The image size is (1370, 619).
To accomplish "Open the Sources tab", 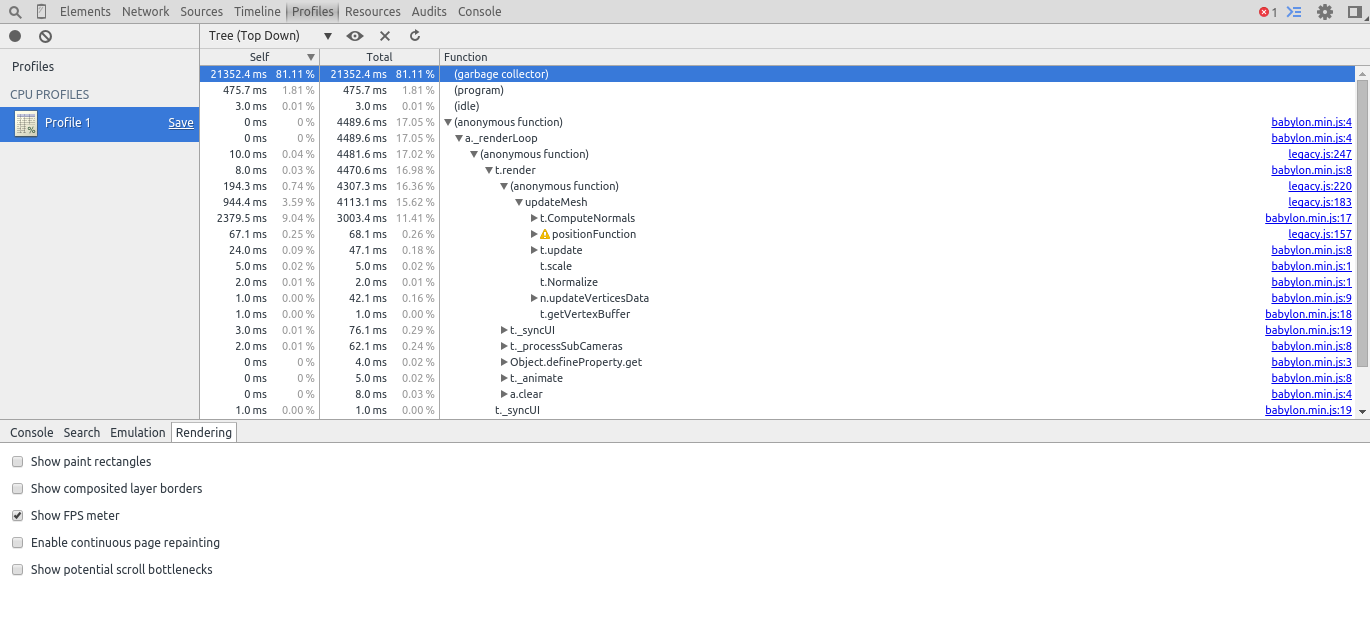I will tap(202, 12).
